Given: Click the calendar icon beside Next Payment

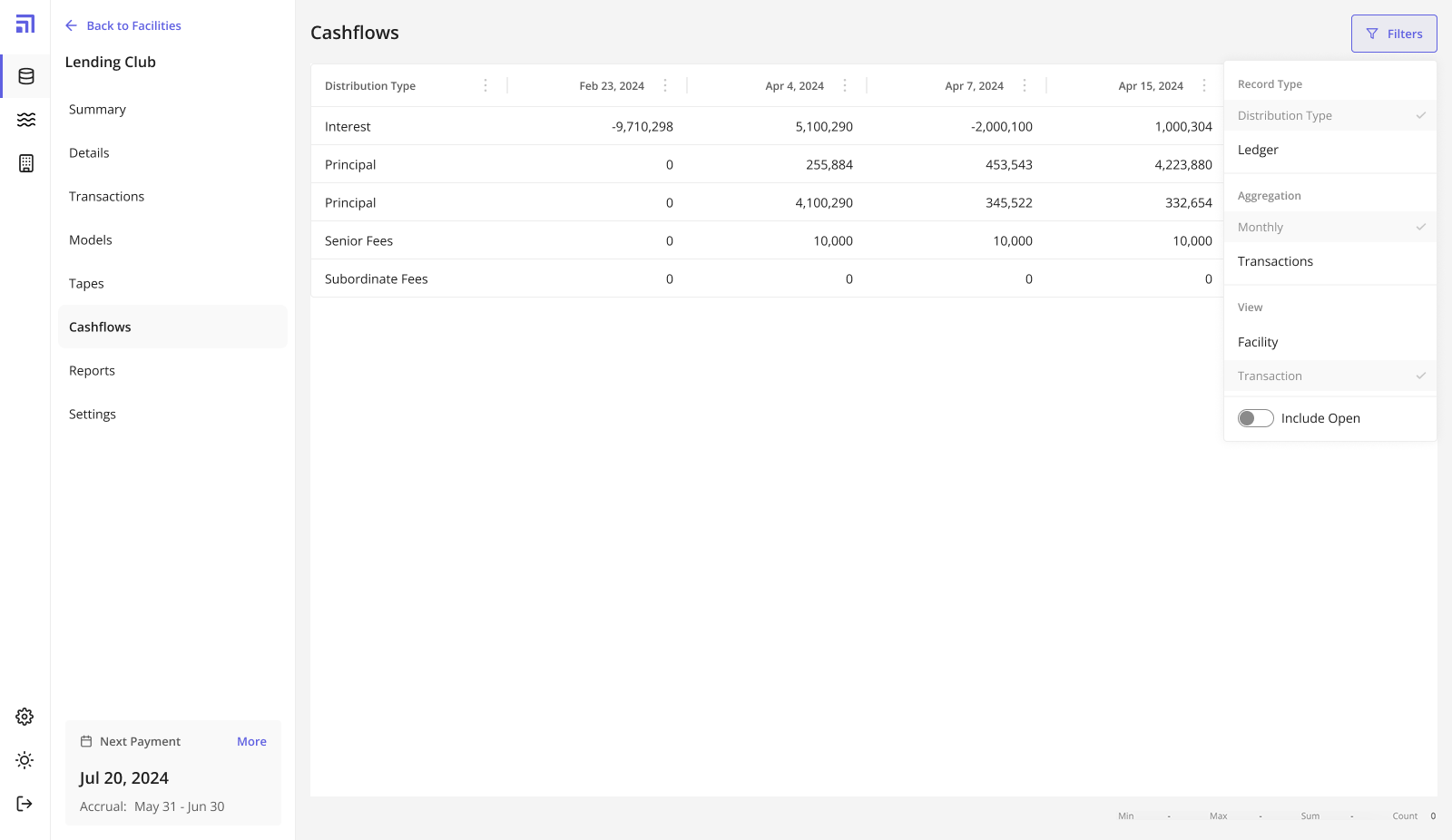Looking at the screenshot, I should point(86,741).
